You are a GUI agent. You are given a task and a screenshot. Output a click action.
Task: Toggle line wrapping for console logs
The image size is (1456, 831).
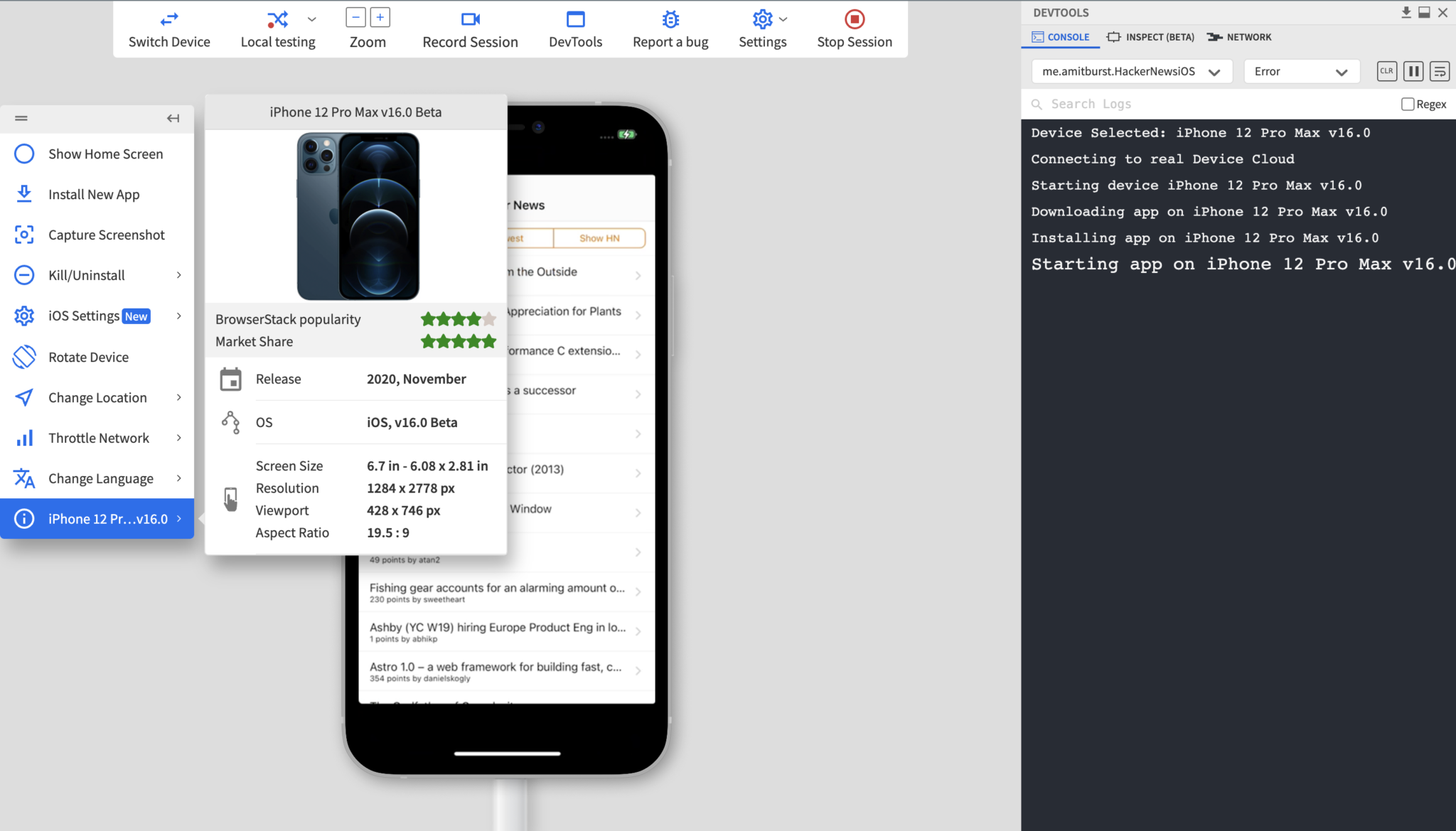(x=1439, y=71)
